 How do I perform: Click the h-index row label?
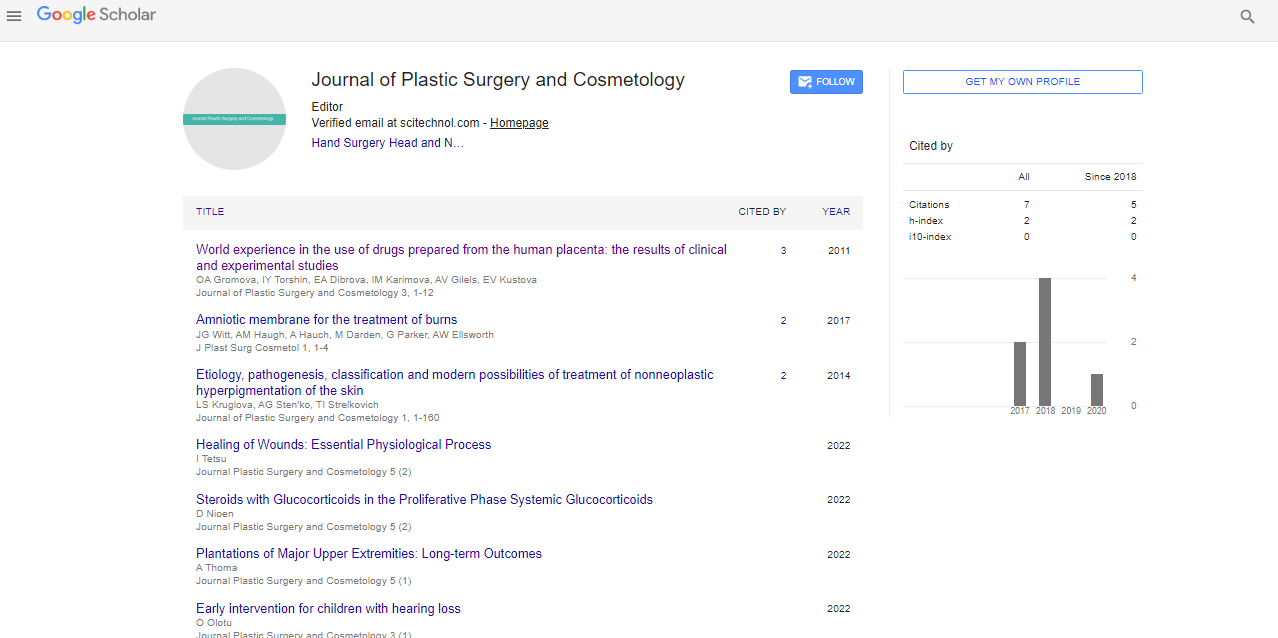coord(926,221)
